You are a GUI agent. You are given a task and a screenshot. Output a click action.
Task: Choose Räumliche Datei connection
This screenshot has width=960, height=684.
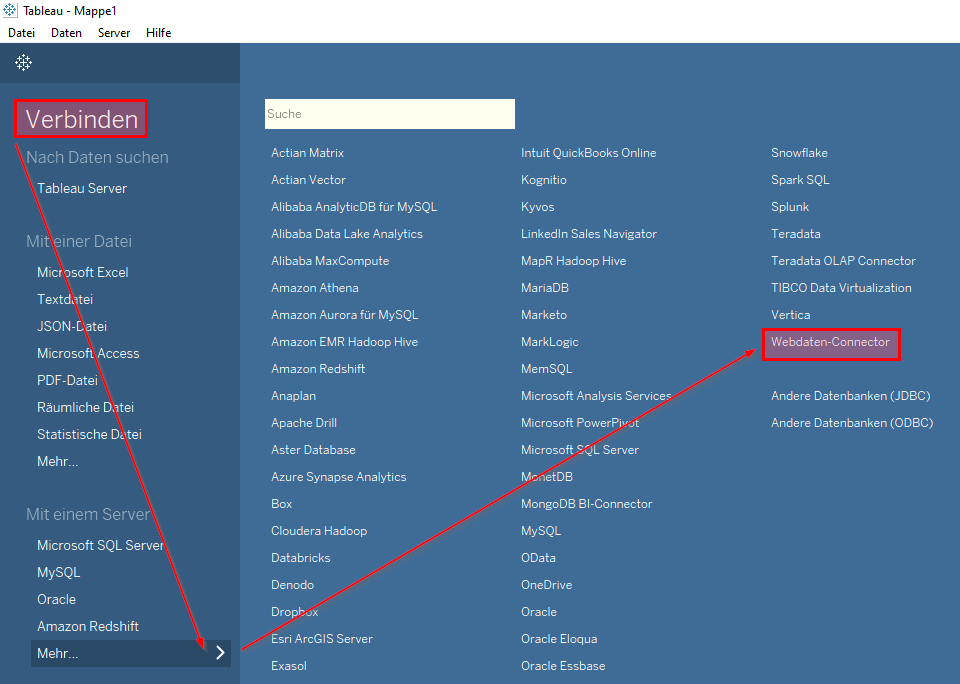click(85, 407)
